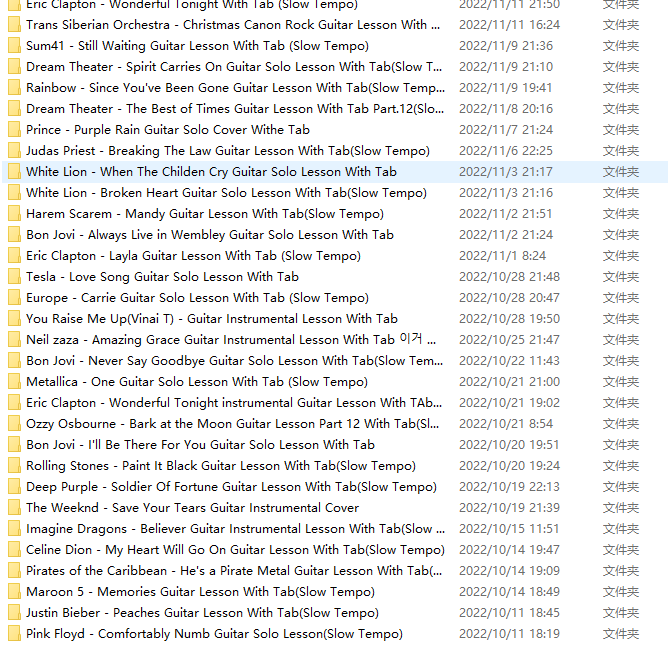This screenshot has width=668, height=646.
Task: Click date 2022/10/15 11:51 cell
Action: tap(509, 529)
